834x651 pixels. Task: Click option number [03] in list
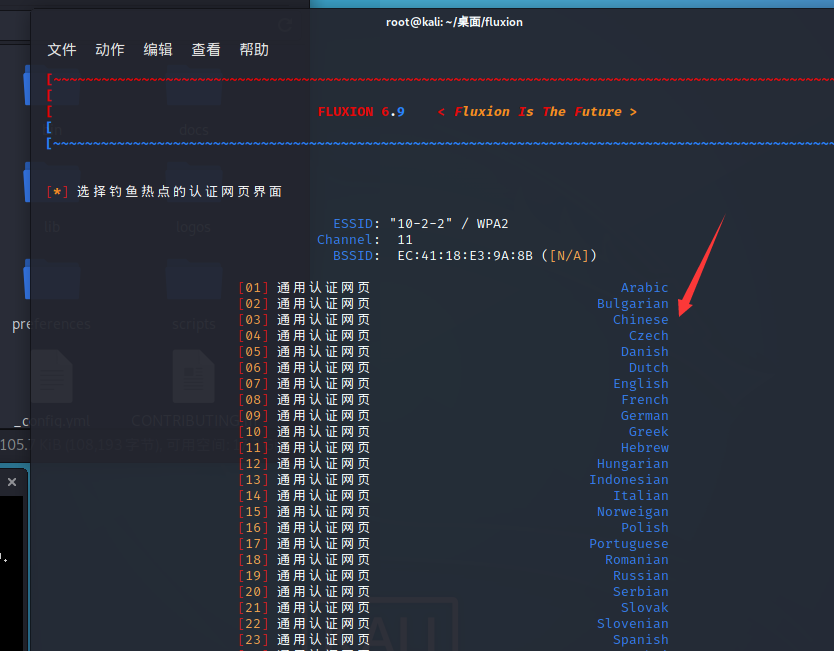coord(253,320)
